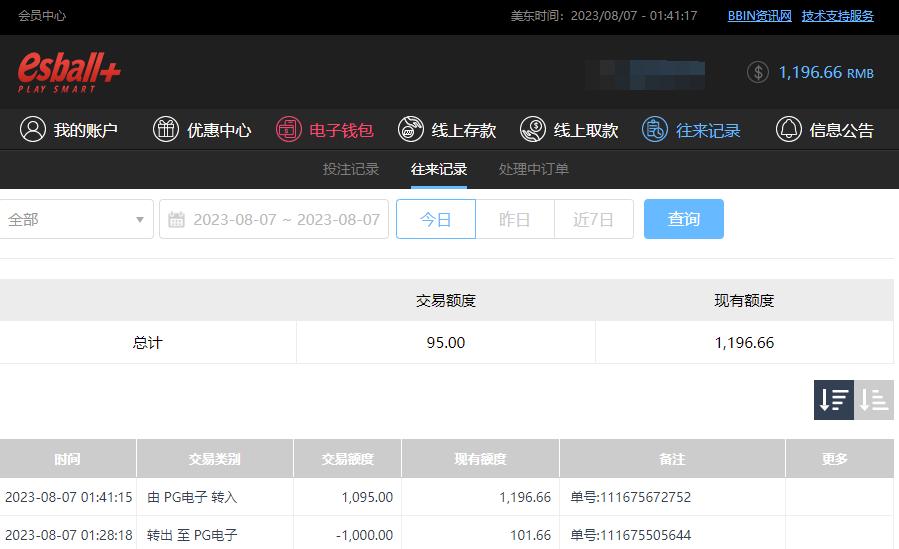The height and width of the screenshot is (549, 899).
Task: Click the 交易类别 column header
Action: [215, 458]
